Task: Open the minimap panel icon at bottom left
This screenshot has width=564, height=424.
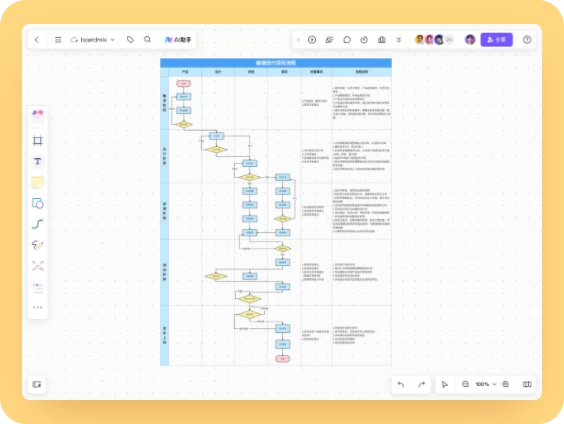Action: click(x=37, y=384)
